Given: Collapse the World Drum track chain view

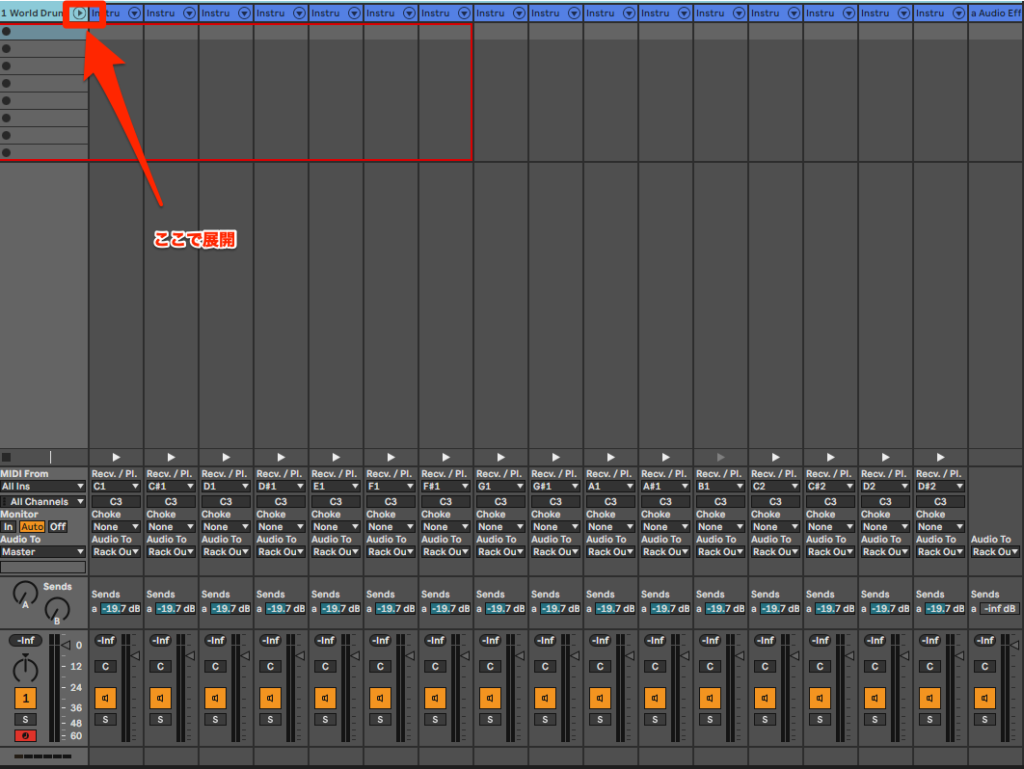Looking at the screenshot, I should (79, 13).
